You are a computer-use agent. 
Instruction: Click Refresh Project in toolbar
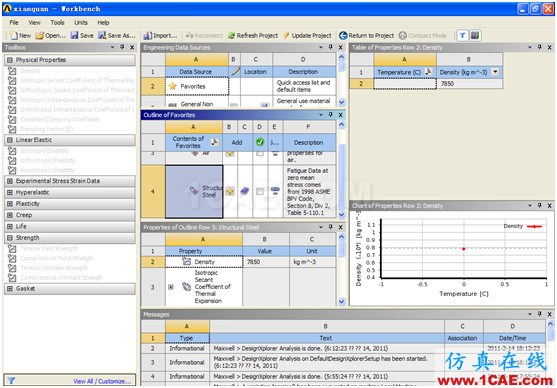(253, 36)
